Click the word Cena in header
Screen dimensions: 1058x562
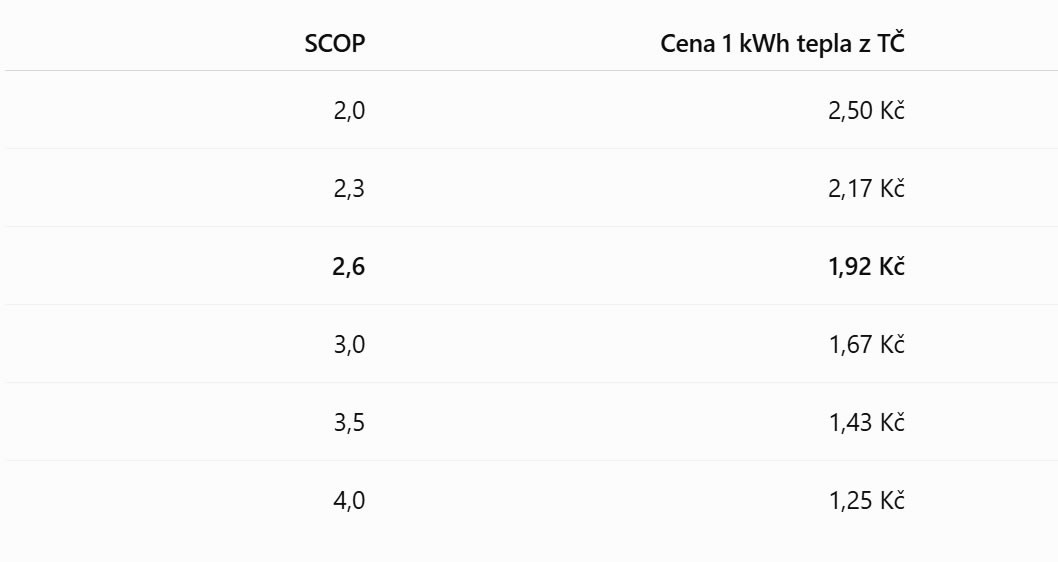click(687, 44)
